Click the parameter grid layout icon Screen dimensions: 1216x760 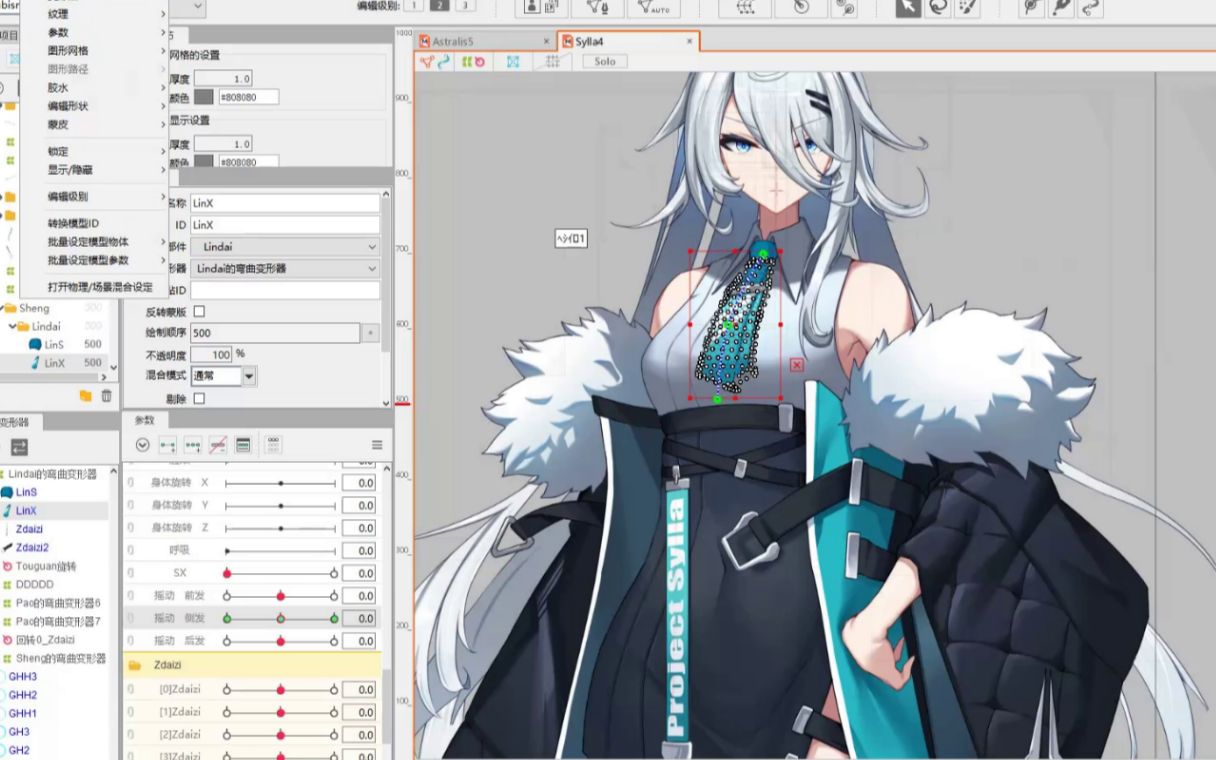pyautogui.click(x=274, y=445)
